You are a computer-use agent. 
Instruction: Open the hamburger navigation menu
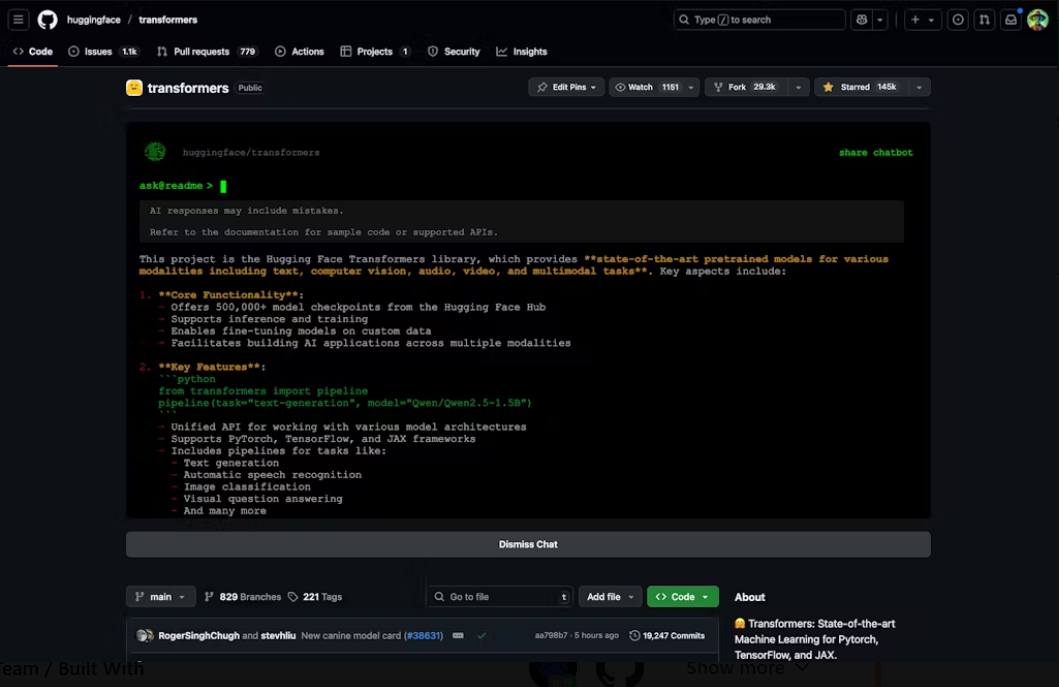(18, 20)
